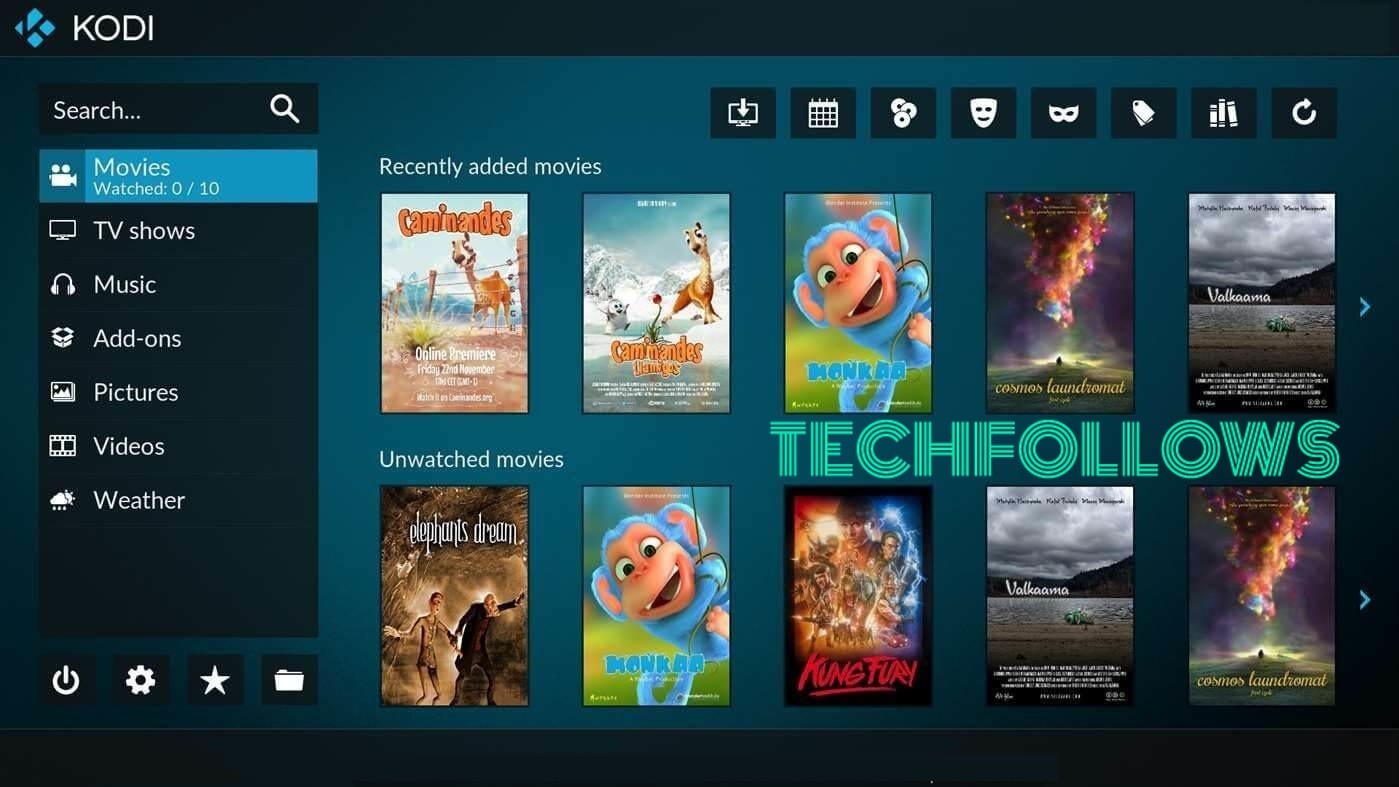1399x787 pixels.
Task: Show more recently added movies arrow
Action: tap(1365, 307)
